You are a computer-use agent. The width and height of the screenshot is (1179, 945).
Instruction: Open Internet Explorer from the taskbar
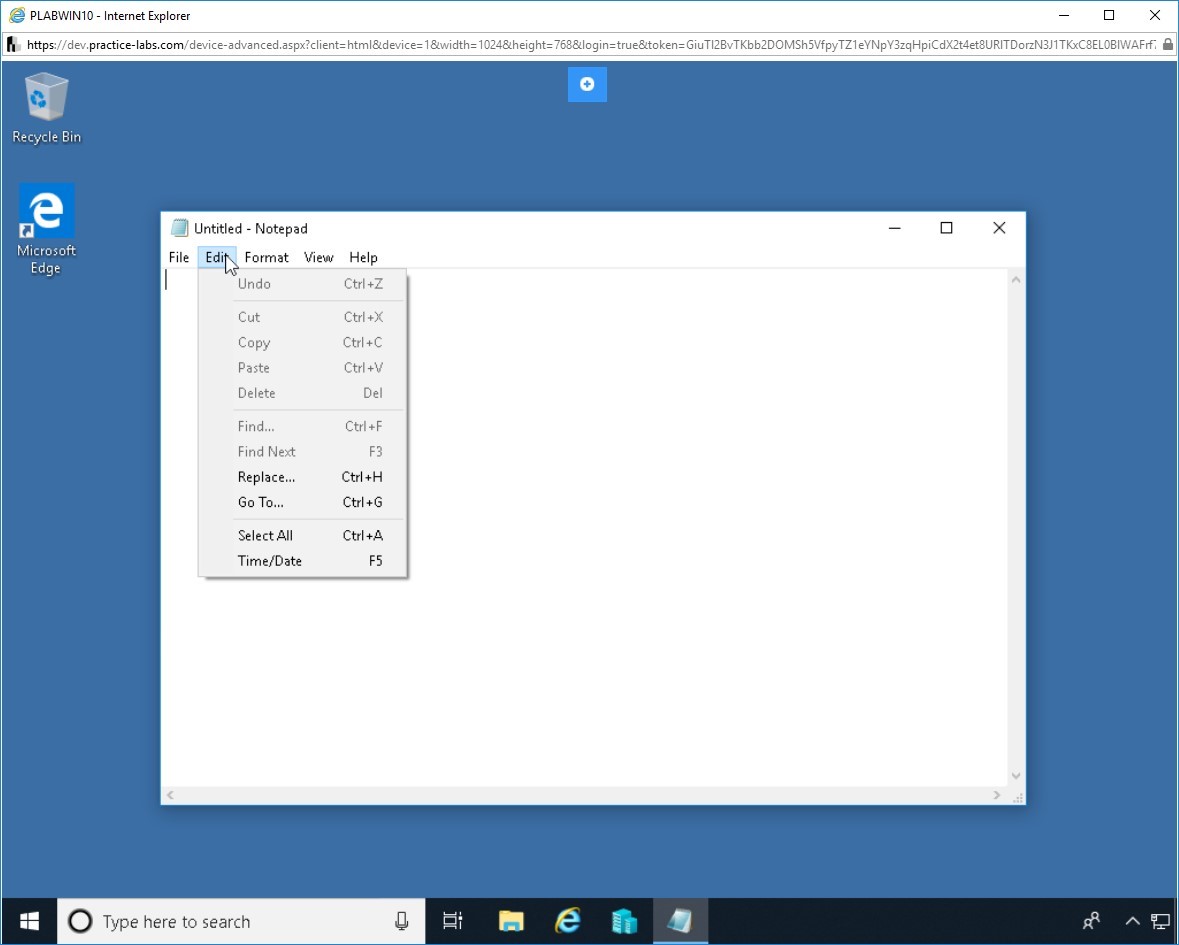click(x=568, y=921)
